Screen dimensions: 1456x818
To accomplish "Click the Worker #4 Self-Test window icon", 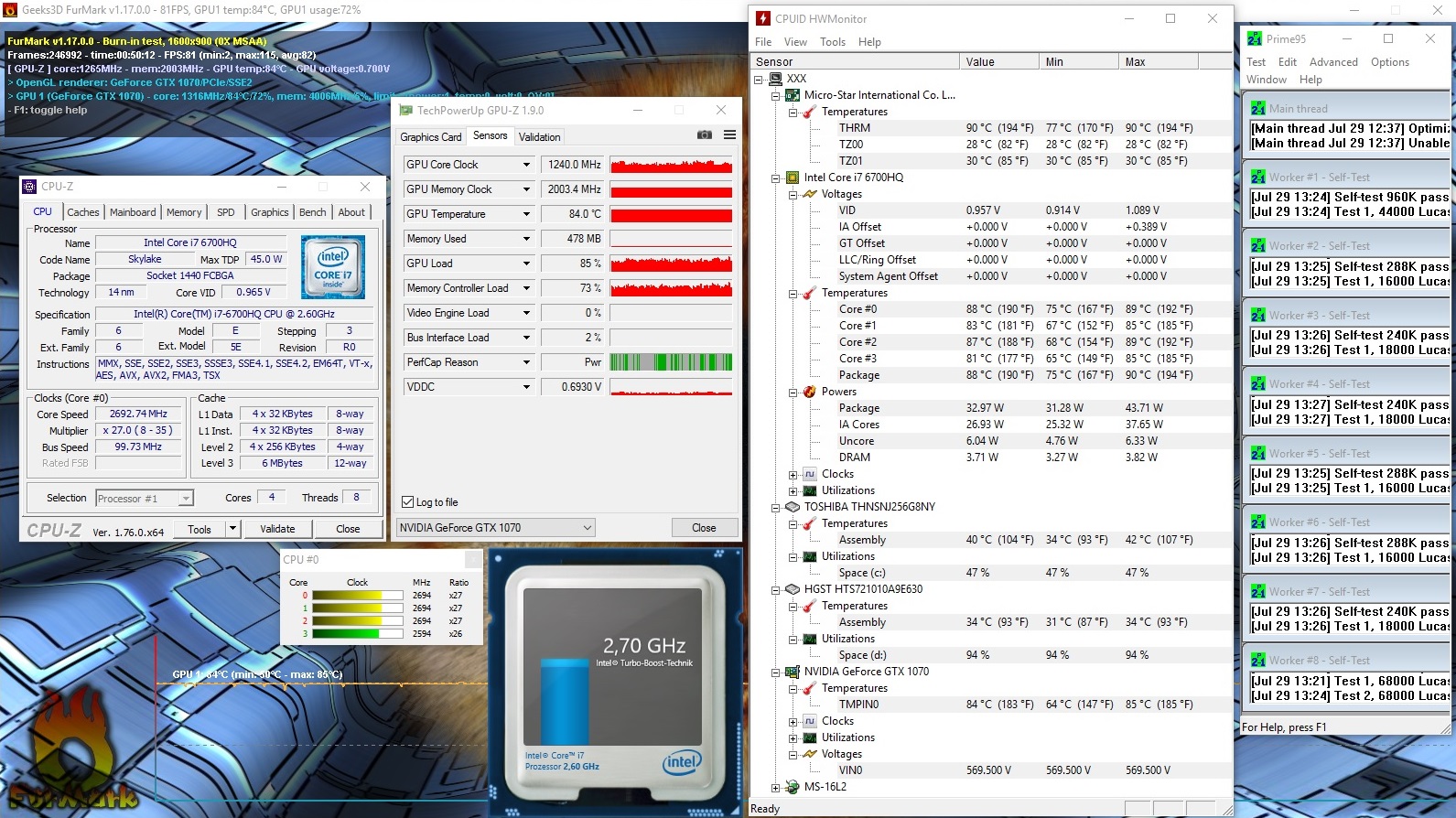I will tap(1258, 383).
